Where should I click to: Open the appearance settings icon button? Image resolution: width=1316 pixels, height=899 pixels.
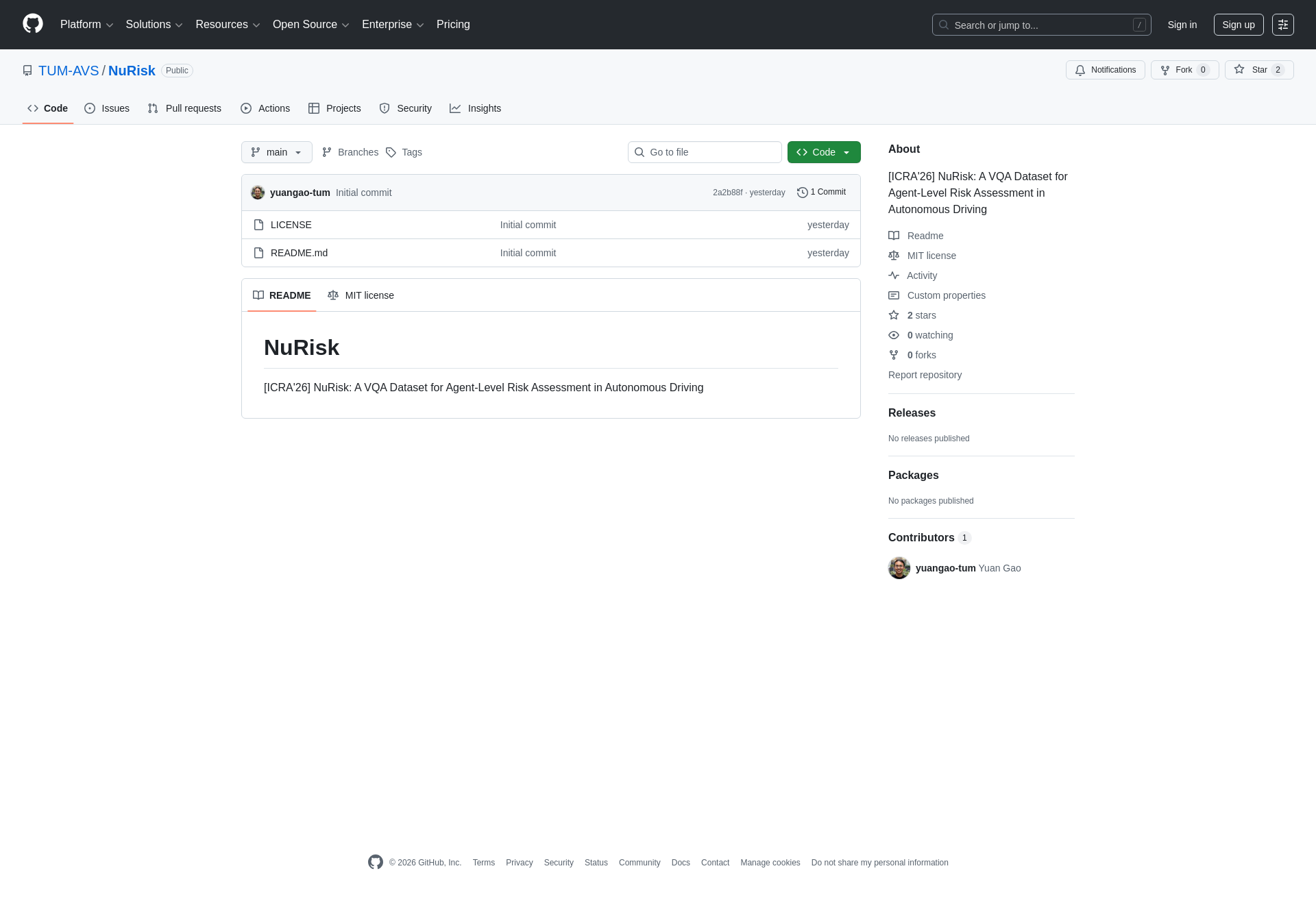1282,25
